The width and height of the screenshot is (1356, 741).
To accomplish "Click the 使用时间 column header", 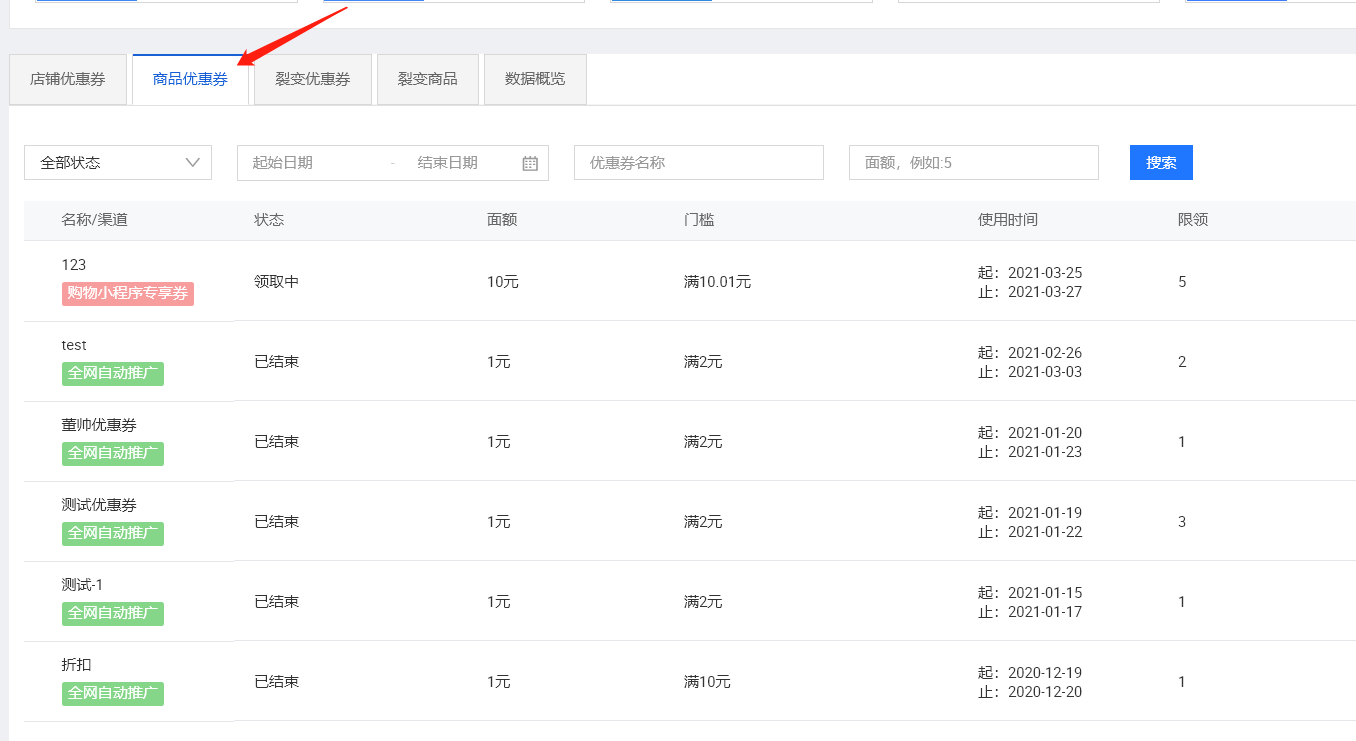I will 1008,220.
